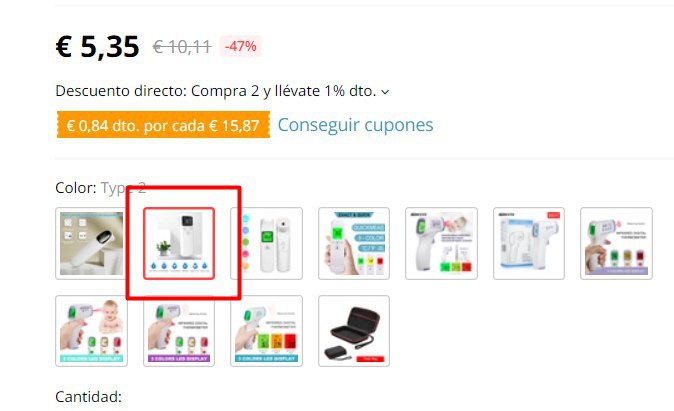Click the Color label above the variants

tap(76, 188)
